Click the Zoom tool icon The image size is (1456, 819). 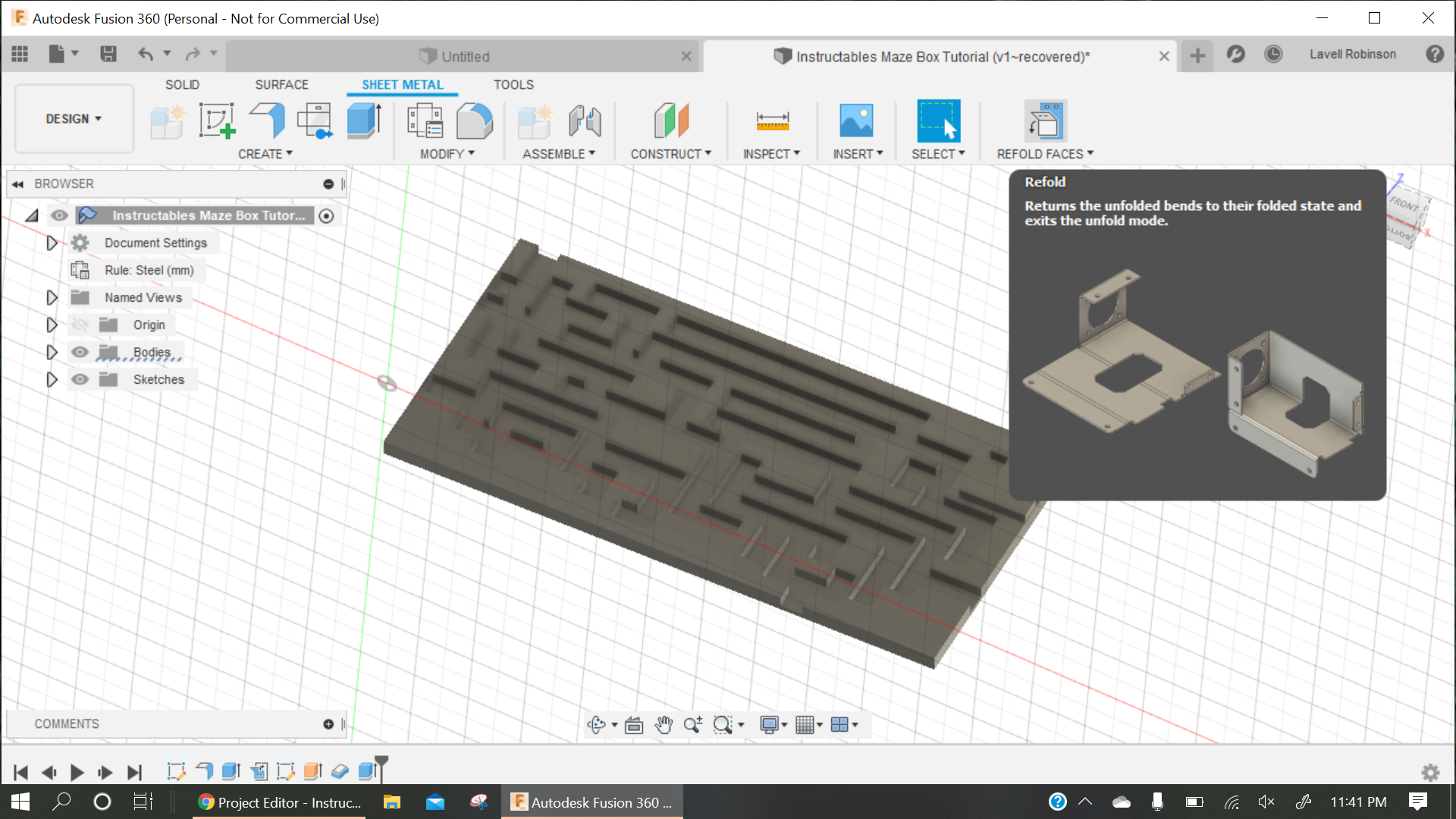click(x=692, y=725)
